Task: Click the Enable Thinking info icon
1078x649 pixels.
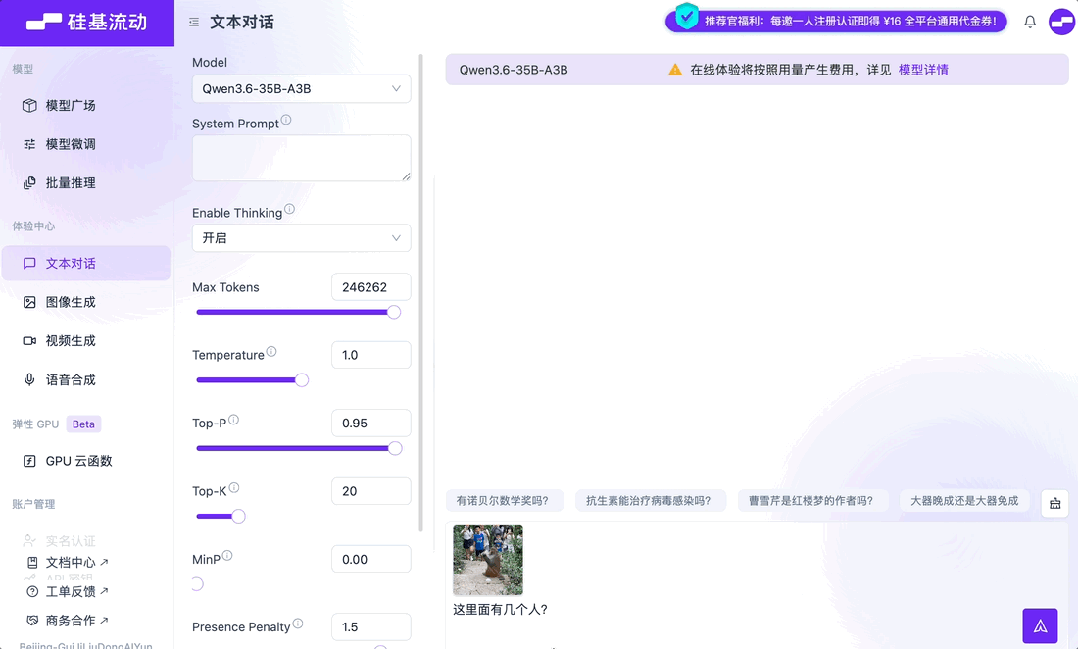Action: point(289,209)
